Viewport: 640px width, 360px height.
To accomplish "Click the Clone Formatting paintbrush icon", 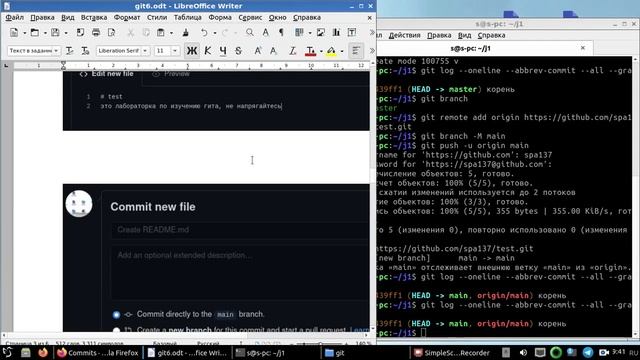I will (x=185, y=33).
